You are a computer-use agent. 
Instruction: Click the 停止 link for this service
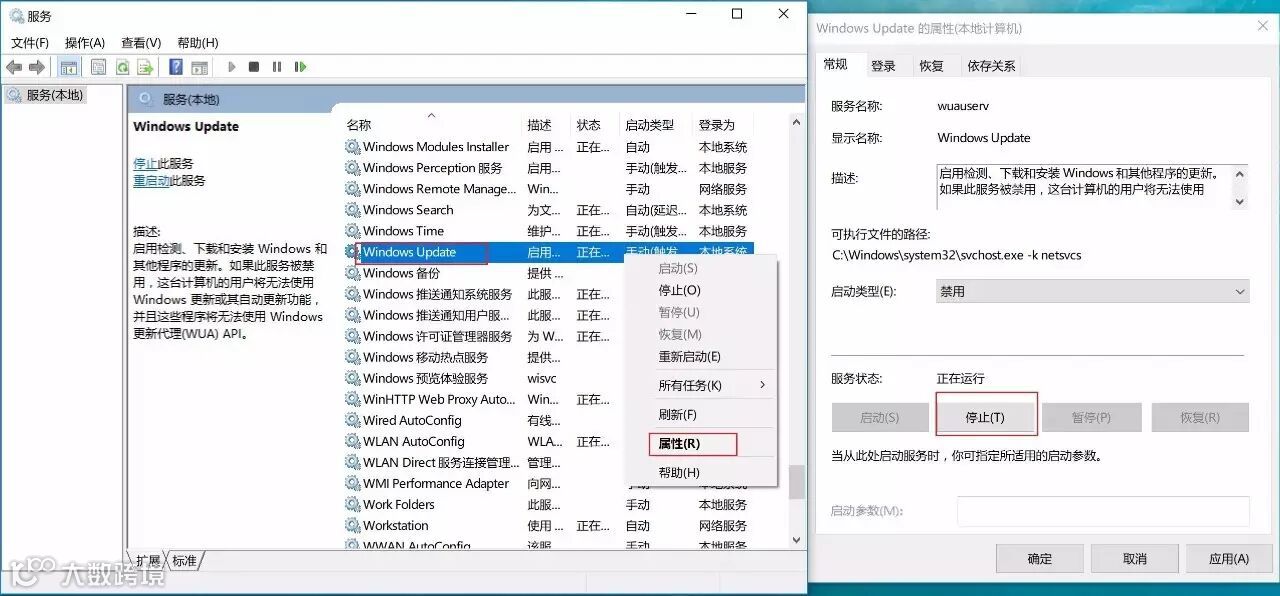tap(145, 163)
